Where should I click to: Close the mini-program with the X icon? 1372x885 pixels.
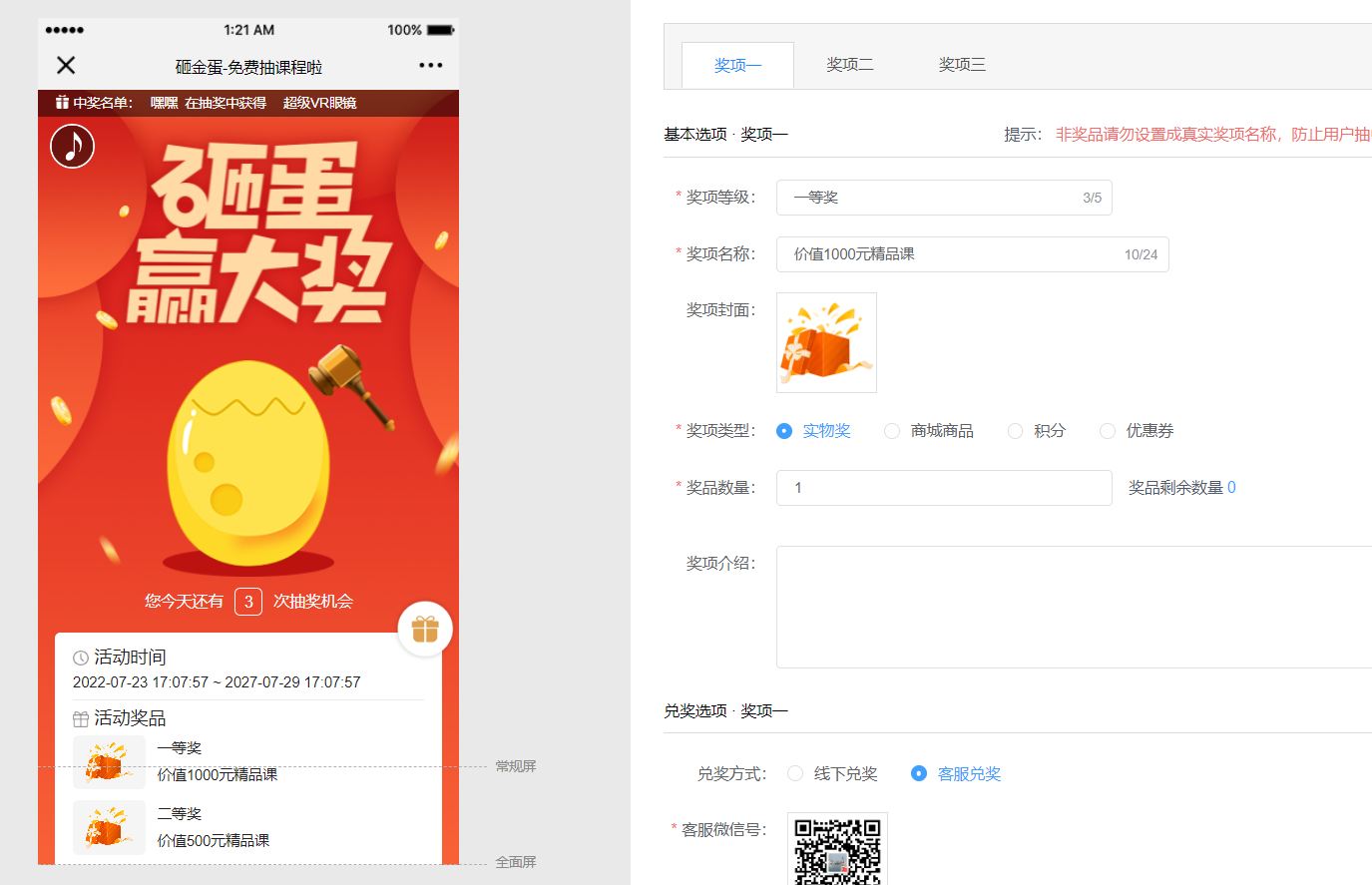click(65, 65)
